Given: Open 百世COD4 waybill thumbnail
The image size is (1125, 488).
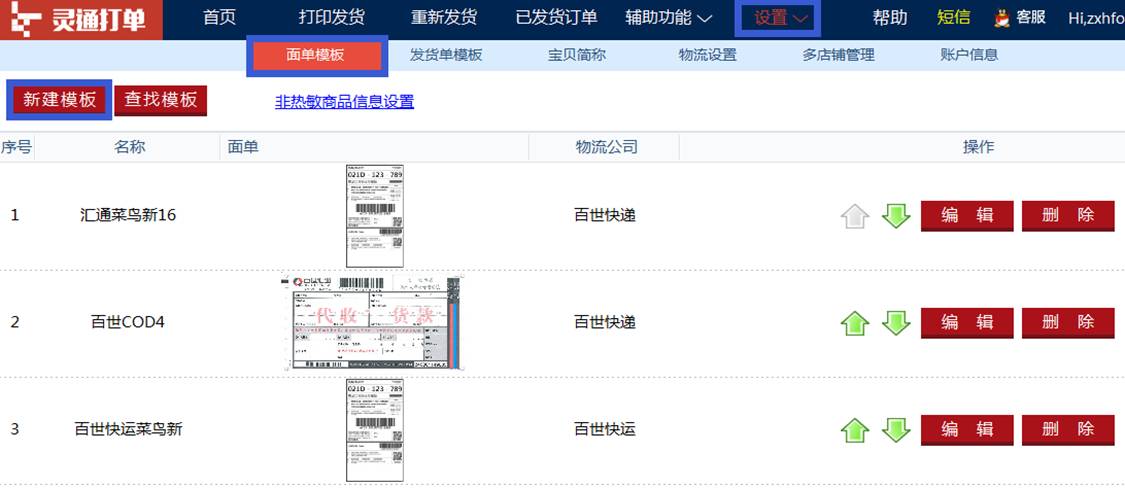Looking at the screenshot, I should point(372,323).
